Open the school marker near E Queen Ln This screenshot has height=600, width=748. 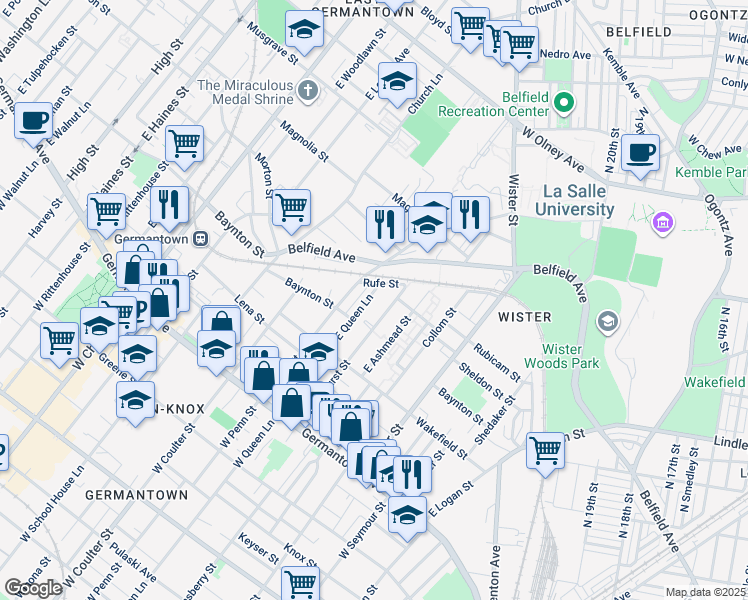[319, 353]
